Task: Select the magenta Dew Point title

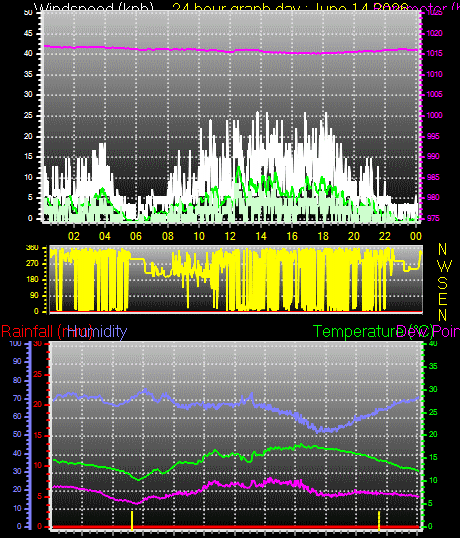Action: click(x=428, y=331)
